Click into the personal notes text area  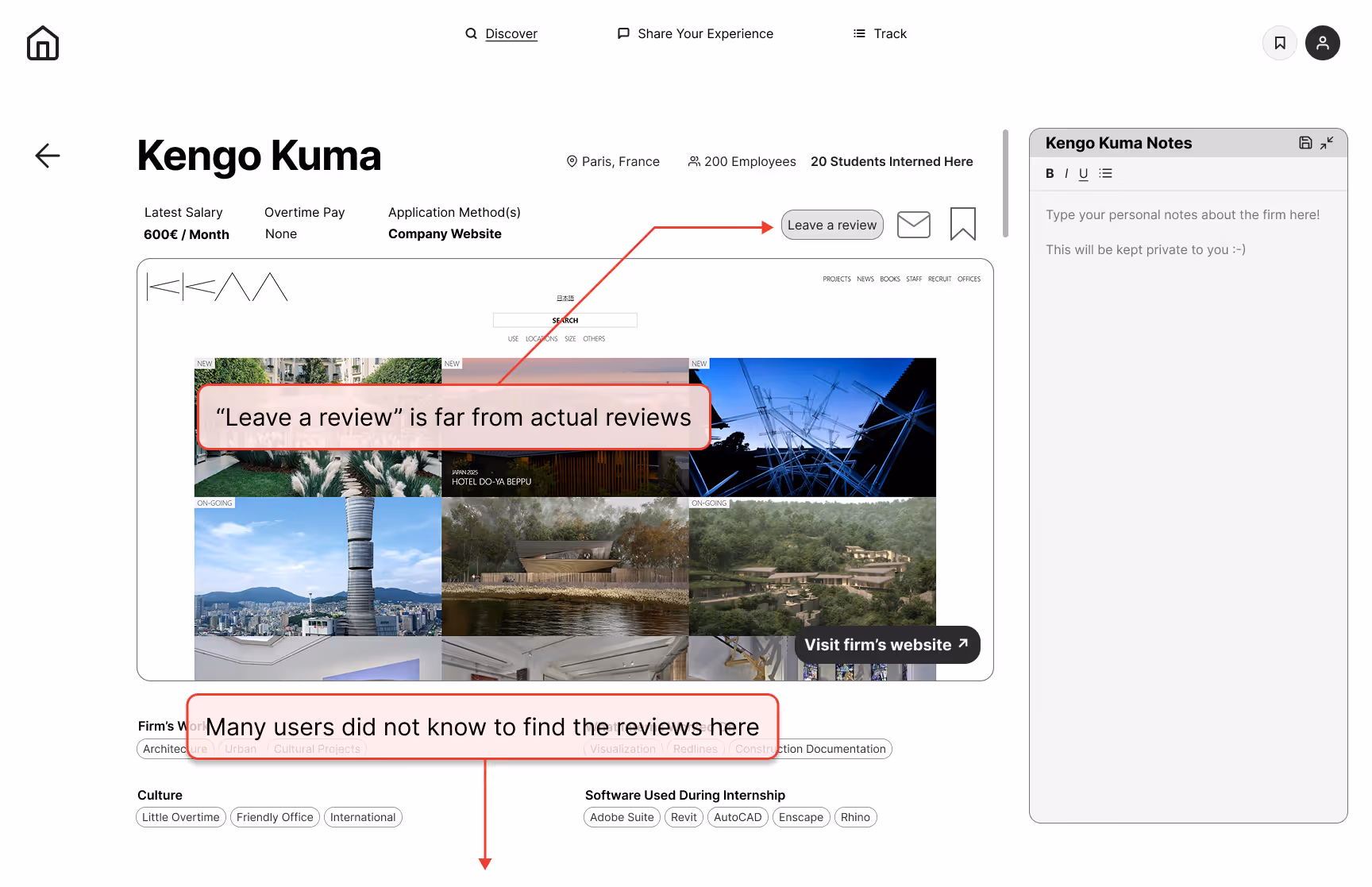1188,505
